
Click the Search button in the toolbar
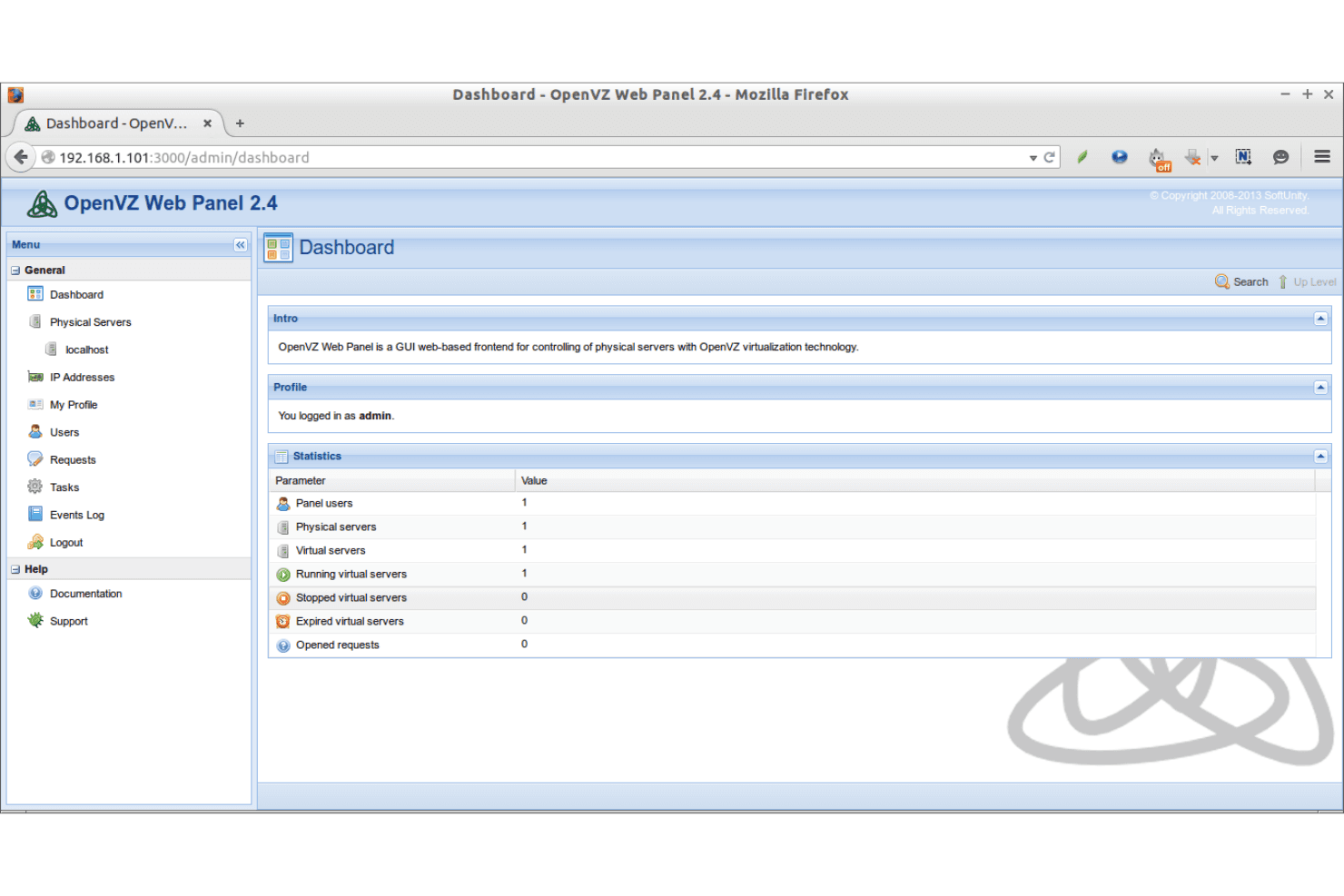1241,282
